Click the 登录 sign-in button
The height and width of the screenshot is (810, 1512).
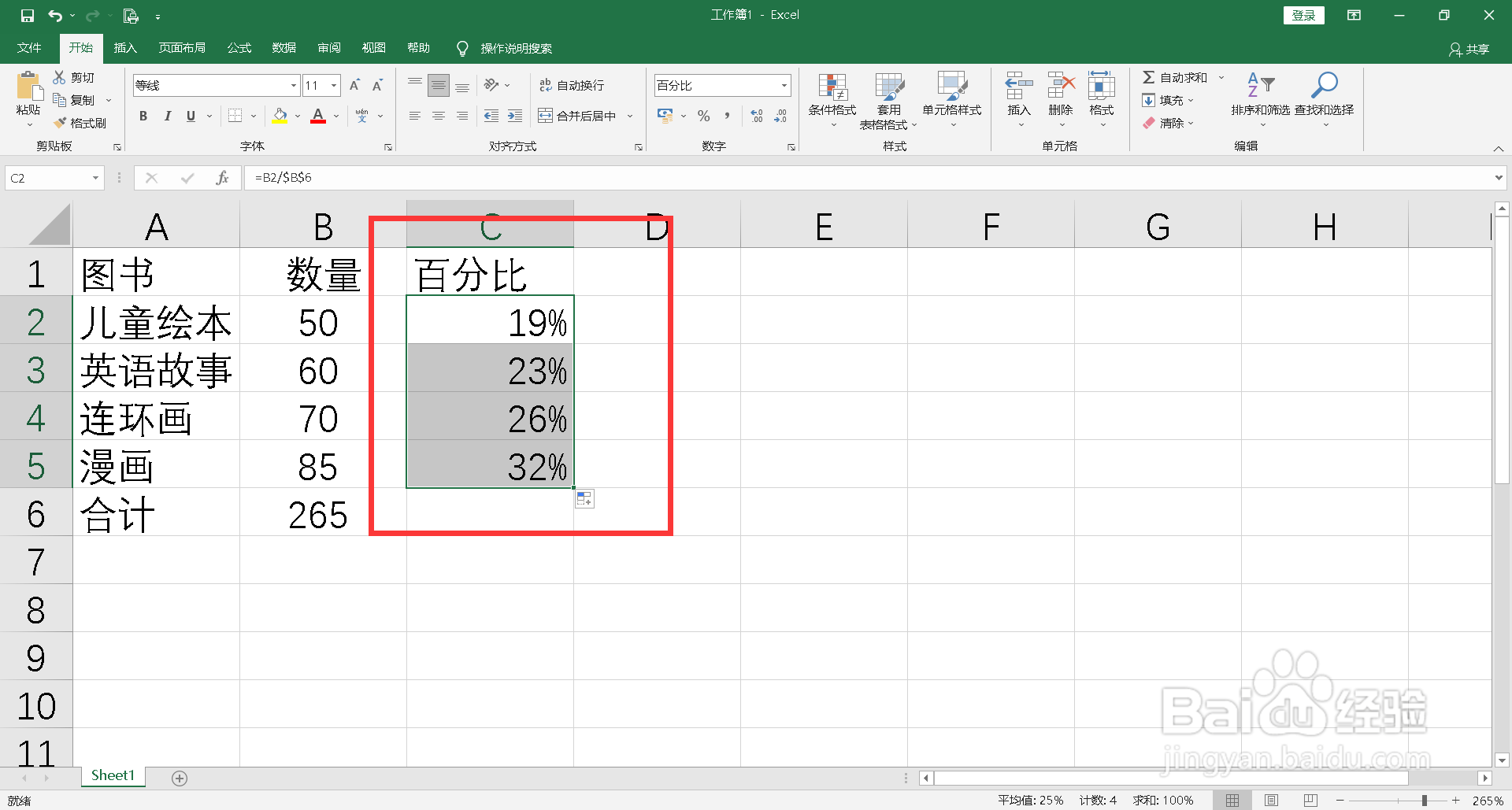[x=1304, y=15]
